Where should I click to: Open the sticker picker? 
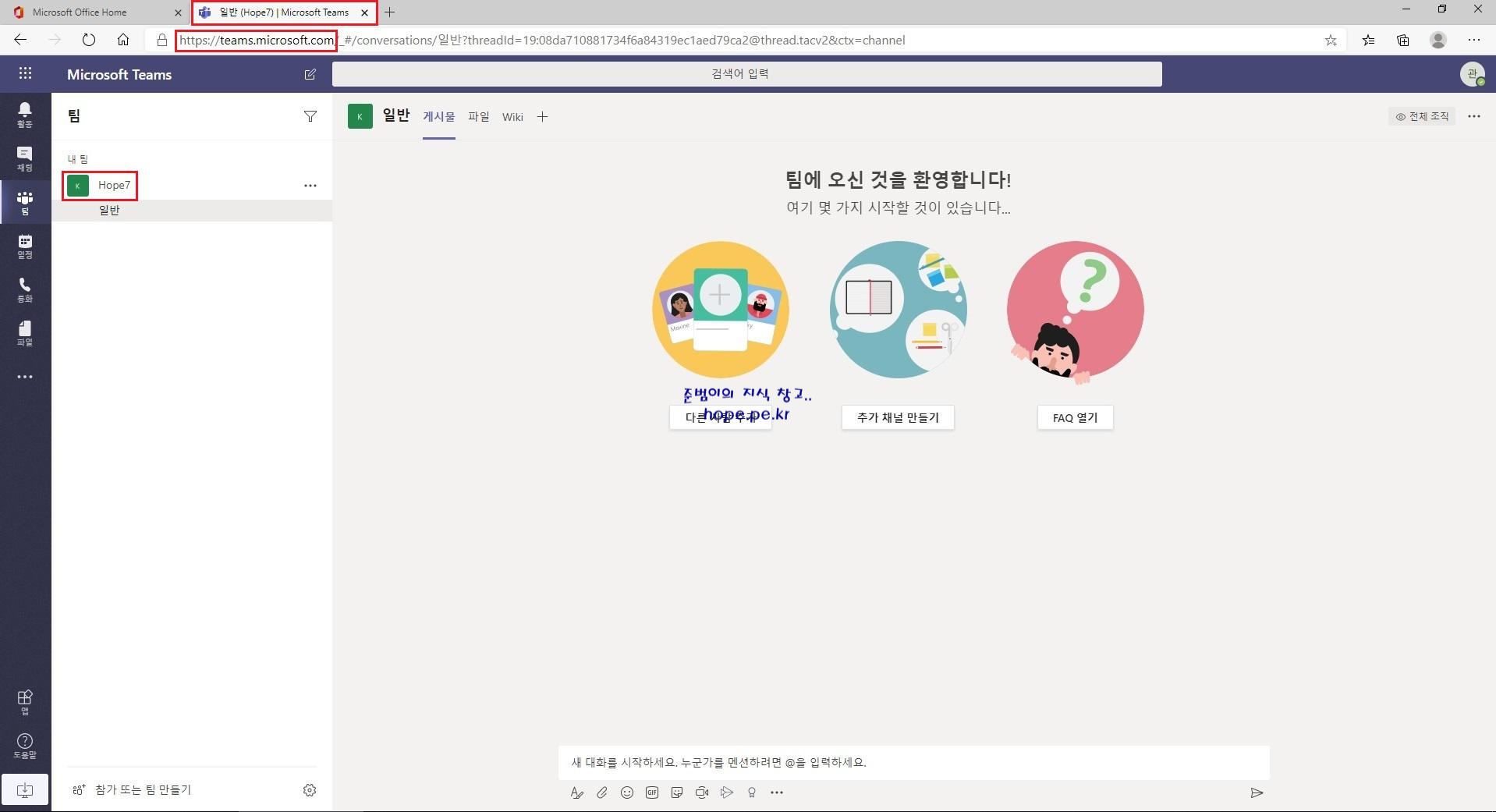point(677,792)
